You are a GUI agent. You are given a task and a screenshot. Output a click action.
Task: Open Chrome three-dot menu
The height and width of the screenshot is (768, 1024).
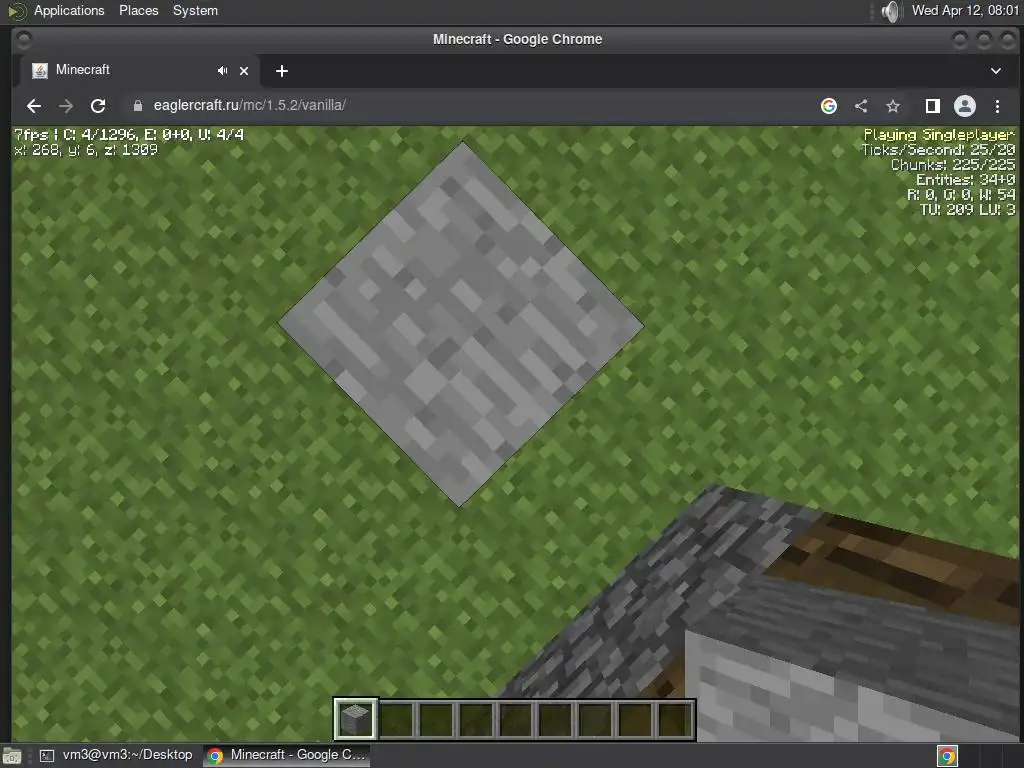point(997,106)
